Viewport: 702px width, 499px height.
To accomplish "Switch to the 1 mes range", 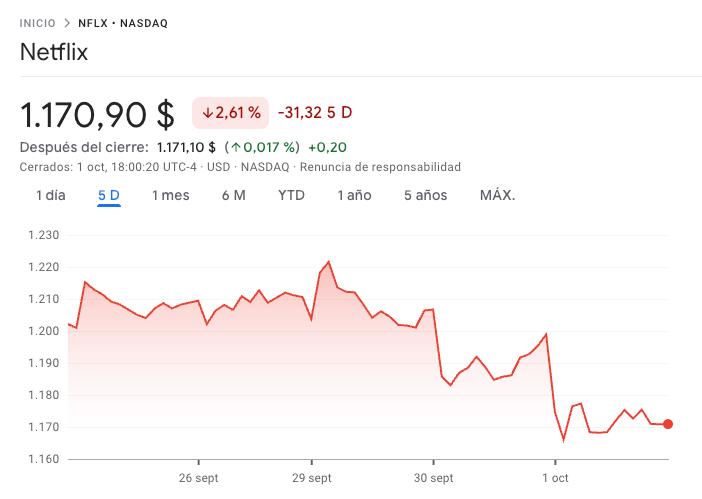I will pos(170,195).
